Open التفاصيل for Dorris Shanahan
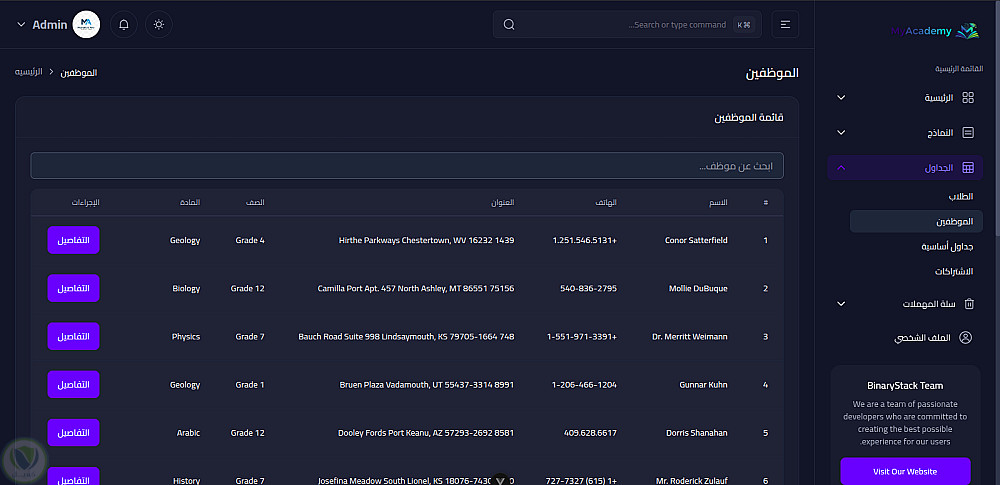The height and width of the screenshot is (485, 1000). click(73, 433)
